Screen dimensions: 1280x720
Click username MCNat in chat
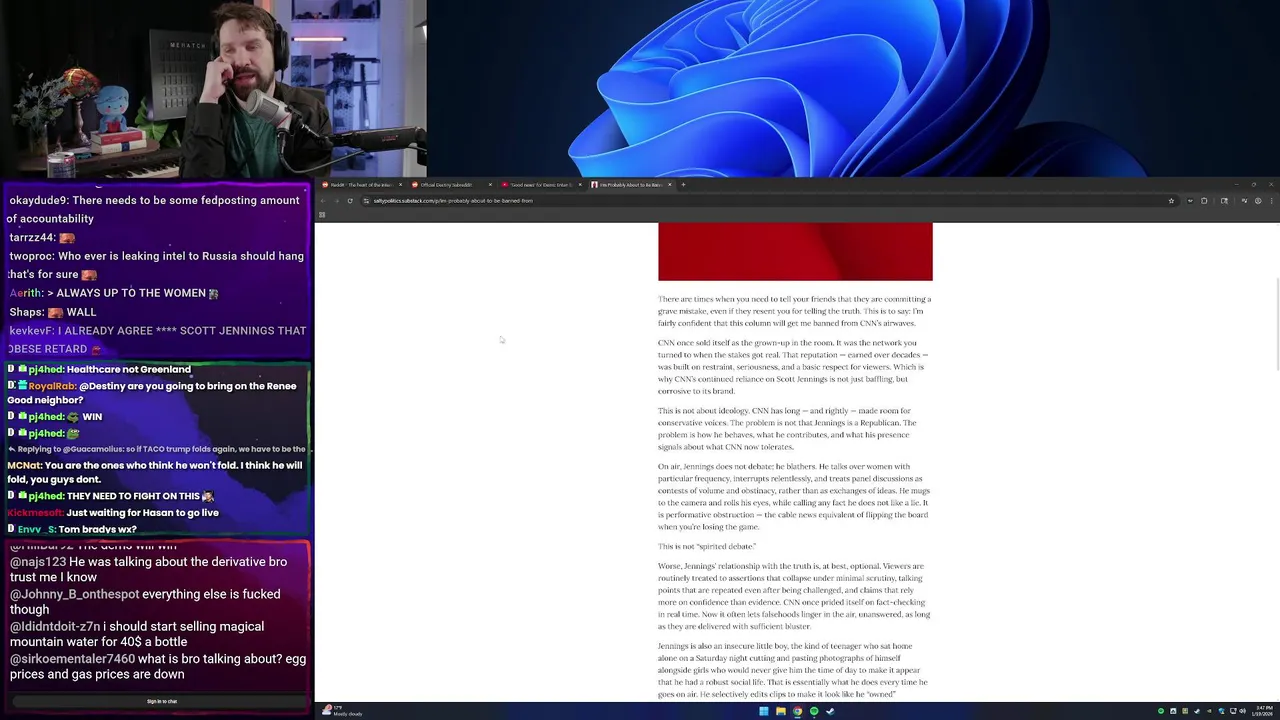point(24,466)
